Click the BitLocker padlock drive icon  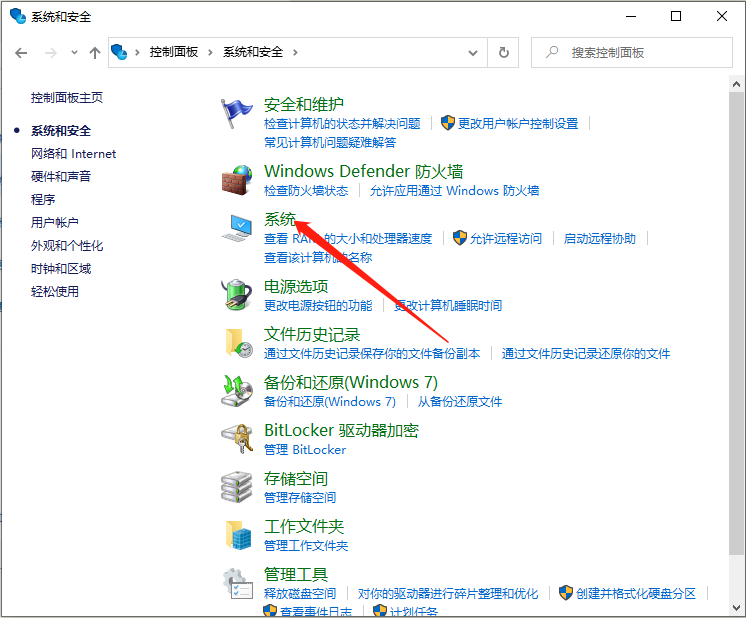pyautogui.click(x=236, y=439)
